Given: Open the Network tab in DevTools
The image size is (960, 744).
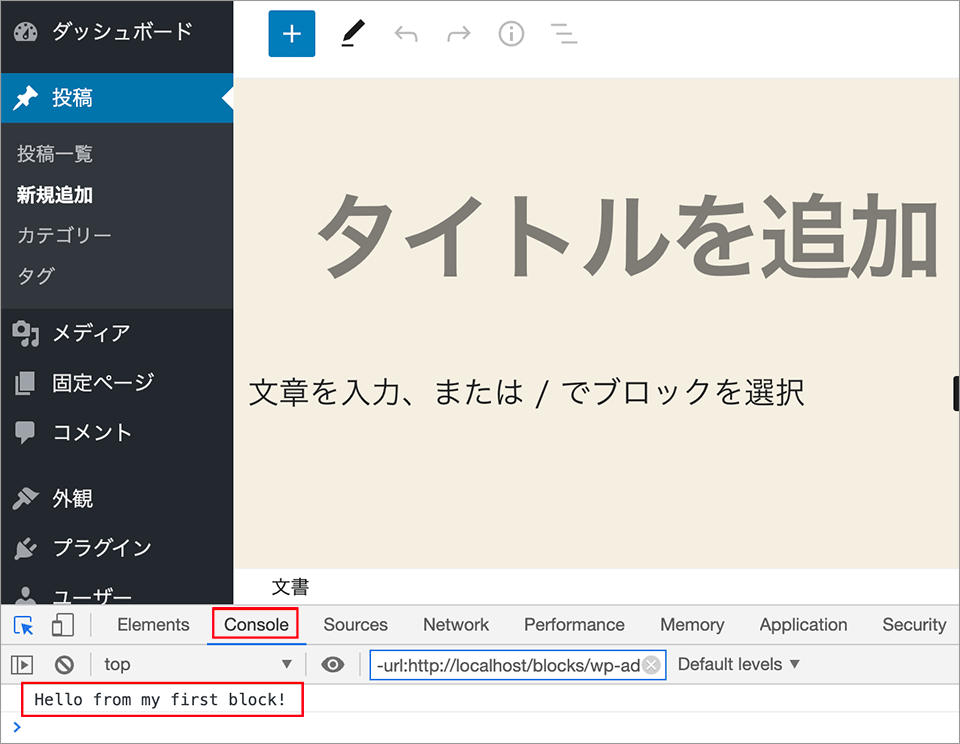Looking at the screenshot, I should (x=456, y=624).
